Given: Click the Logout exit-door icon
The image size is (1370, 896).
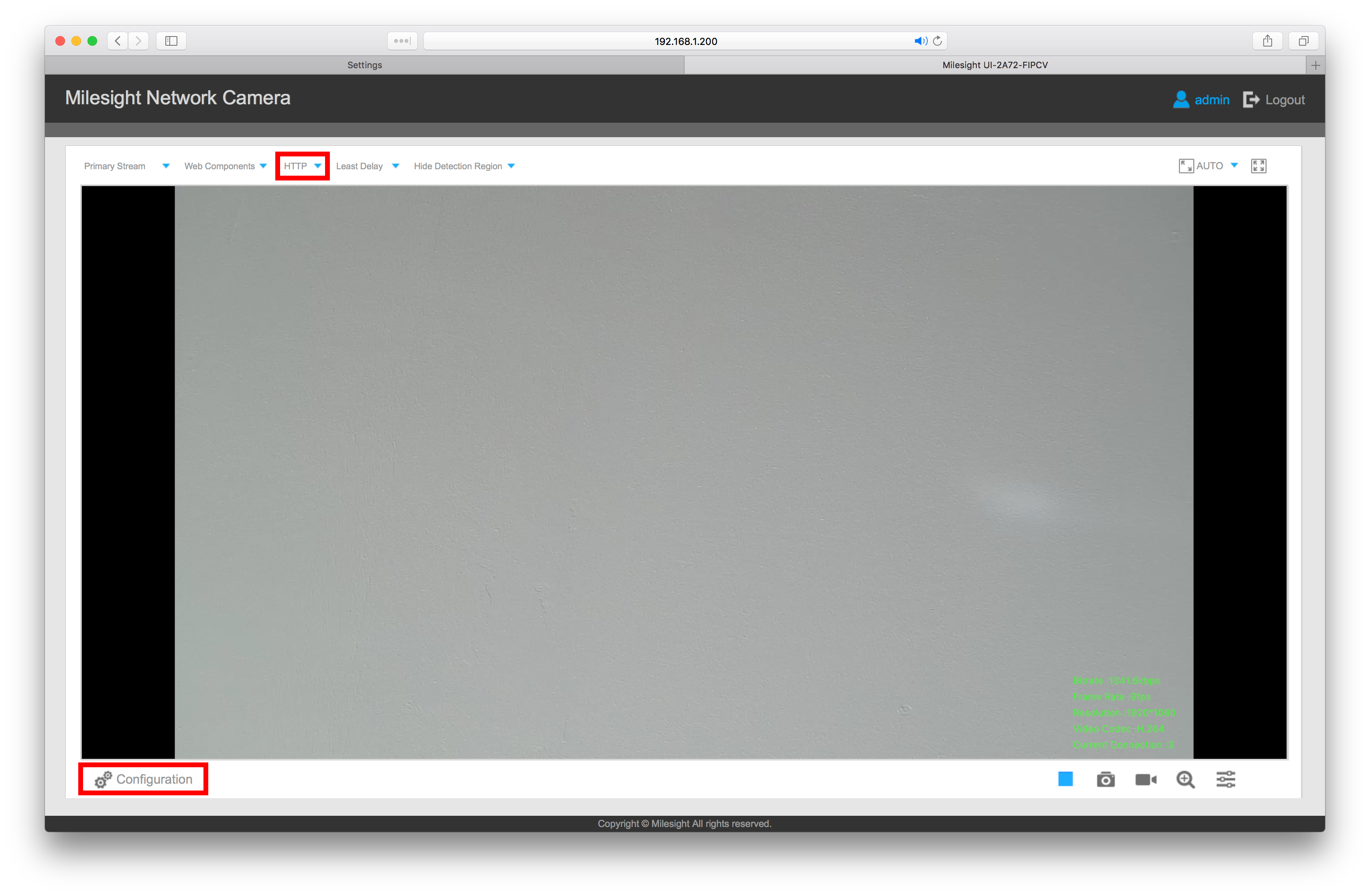Looking at the screenshot, I should (x=1251, y=99).
